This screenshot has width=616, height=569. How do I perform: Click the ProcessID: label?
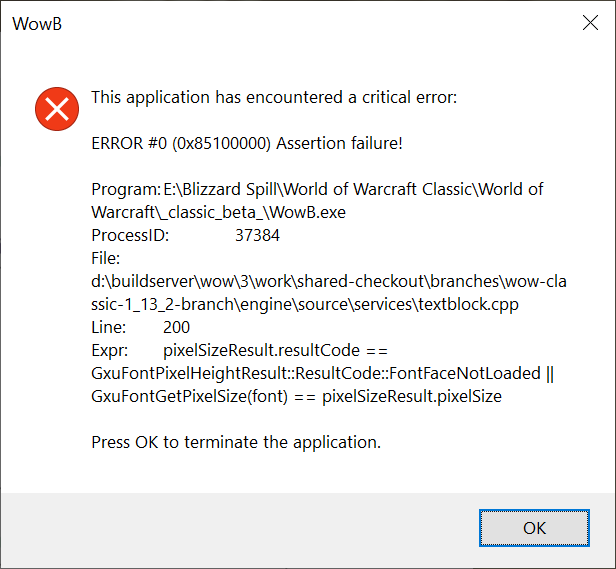[x=130, y=236]
